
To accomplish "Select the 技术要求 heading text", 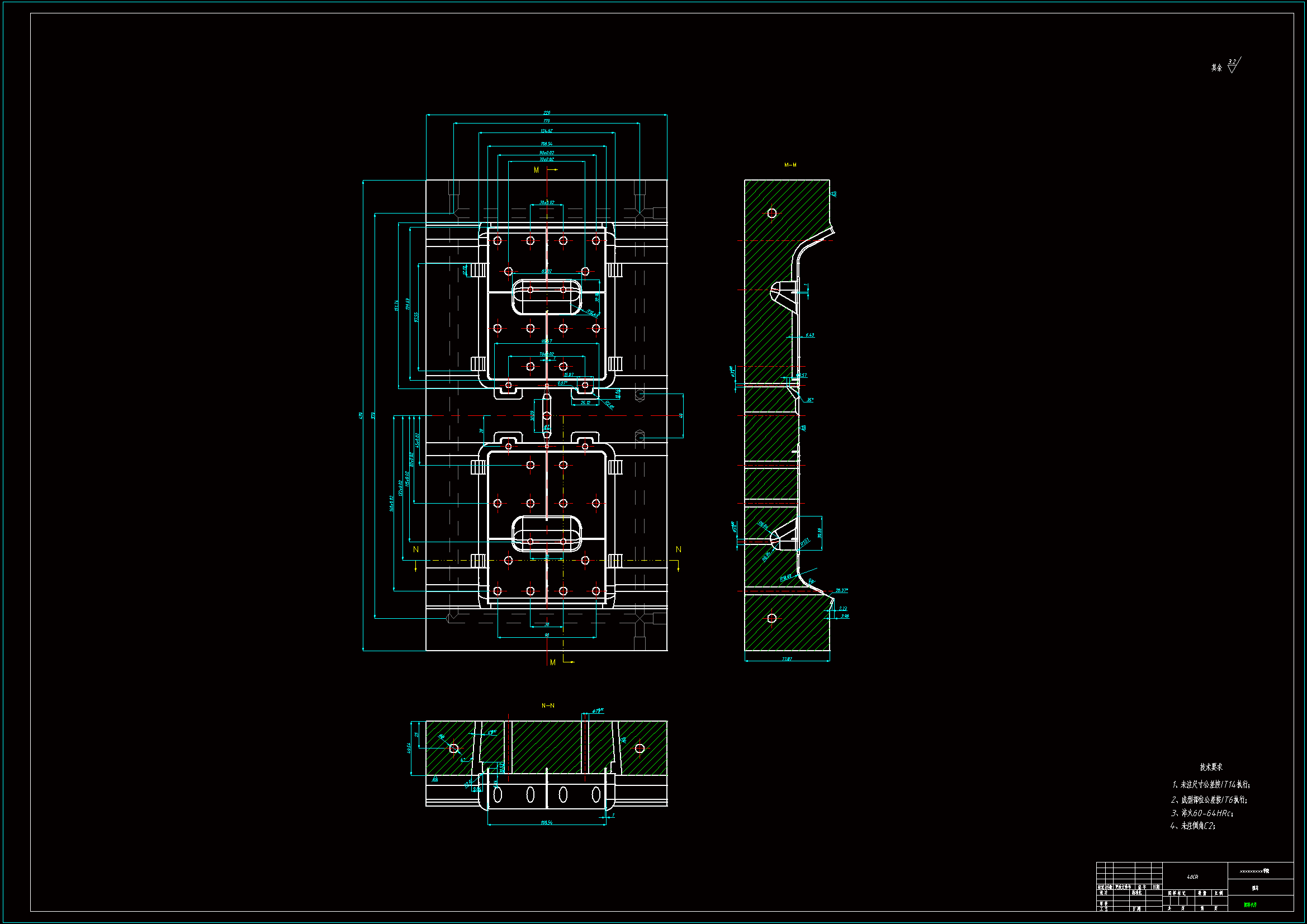I will pyautogui.click(x=1211, y=767).
